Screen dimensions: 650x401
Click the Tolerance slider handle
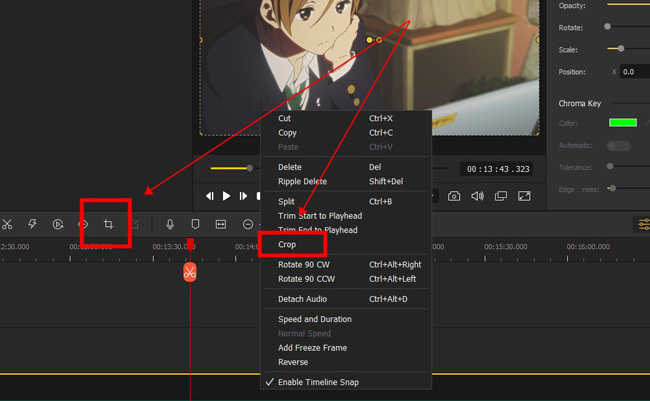tap(610, 166)
